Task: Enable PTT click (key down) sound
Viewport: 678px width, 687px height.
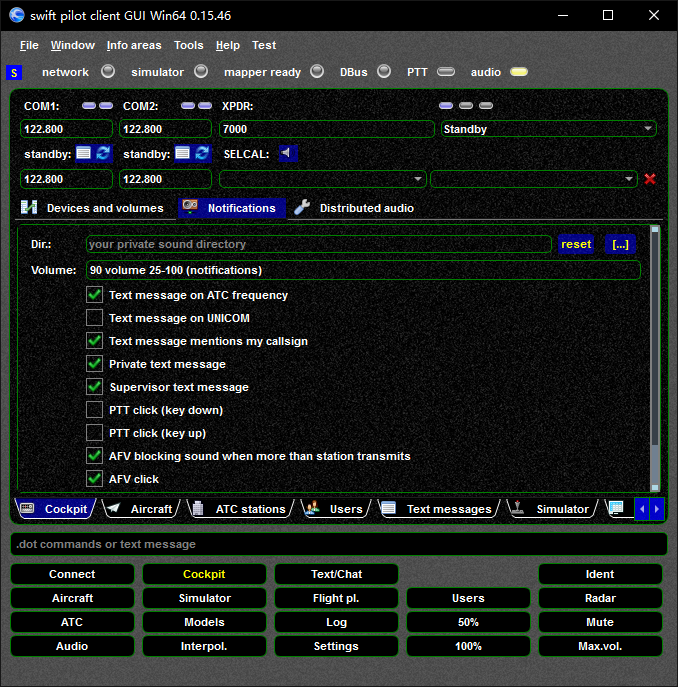Action: point(95,410)
